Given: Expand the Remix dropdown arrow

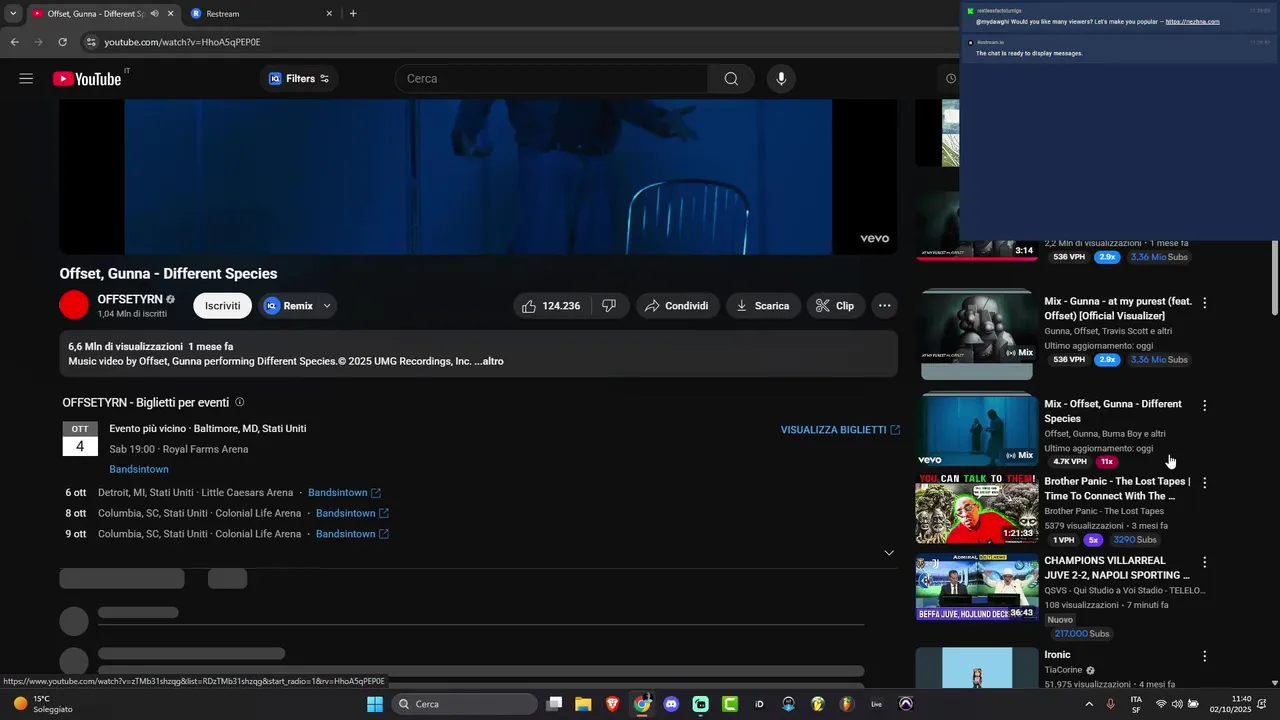Looking at the screenshot, I should pos(326,306).
